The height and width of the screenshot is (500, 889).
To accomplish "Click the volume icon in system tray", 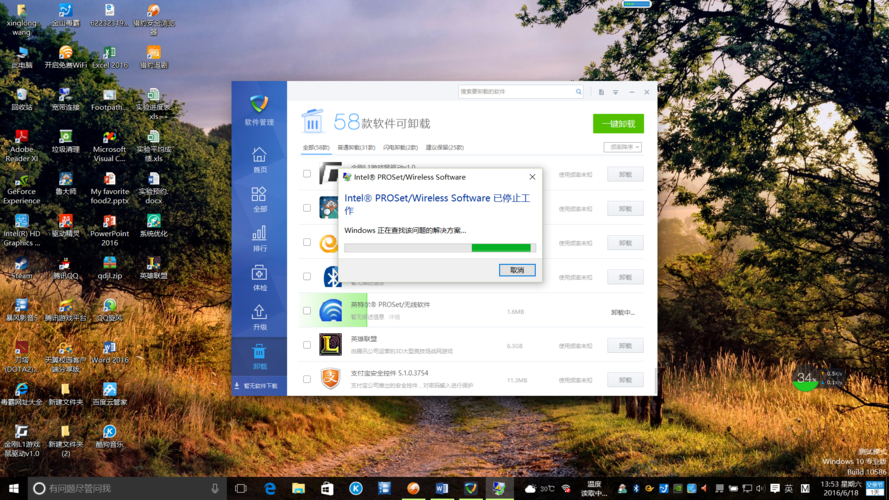I will coord(760,488).
